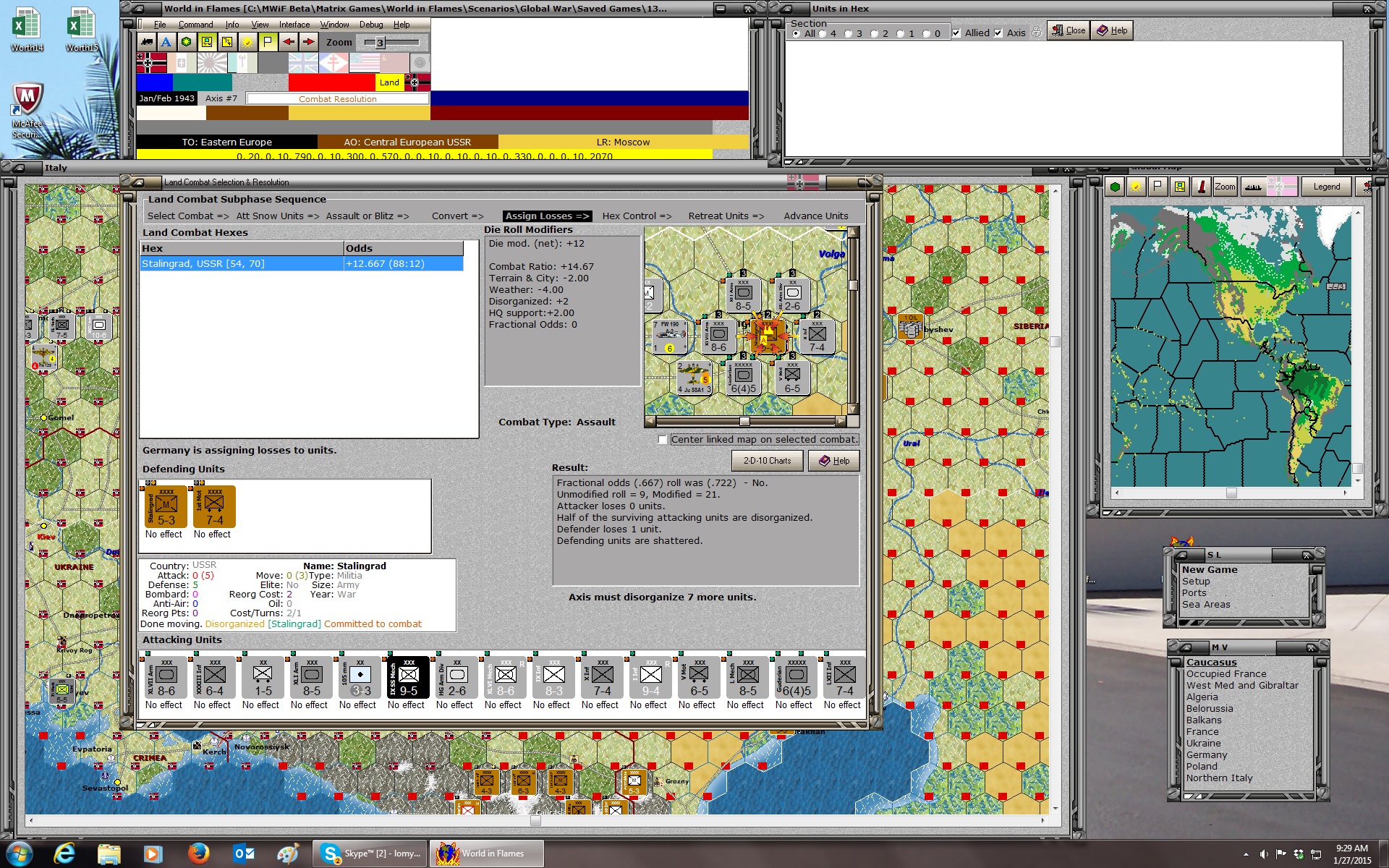Click the red right arrow toolbar button

point(308,42)
